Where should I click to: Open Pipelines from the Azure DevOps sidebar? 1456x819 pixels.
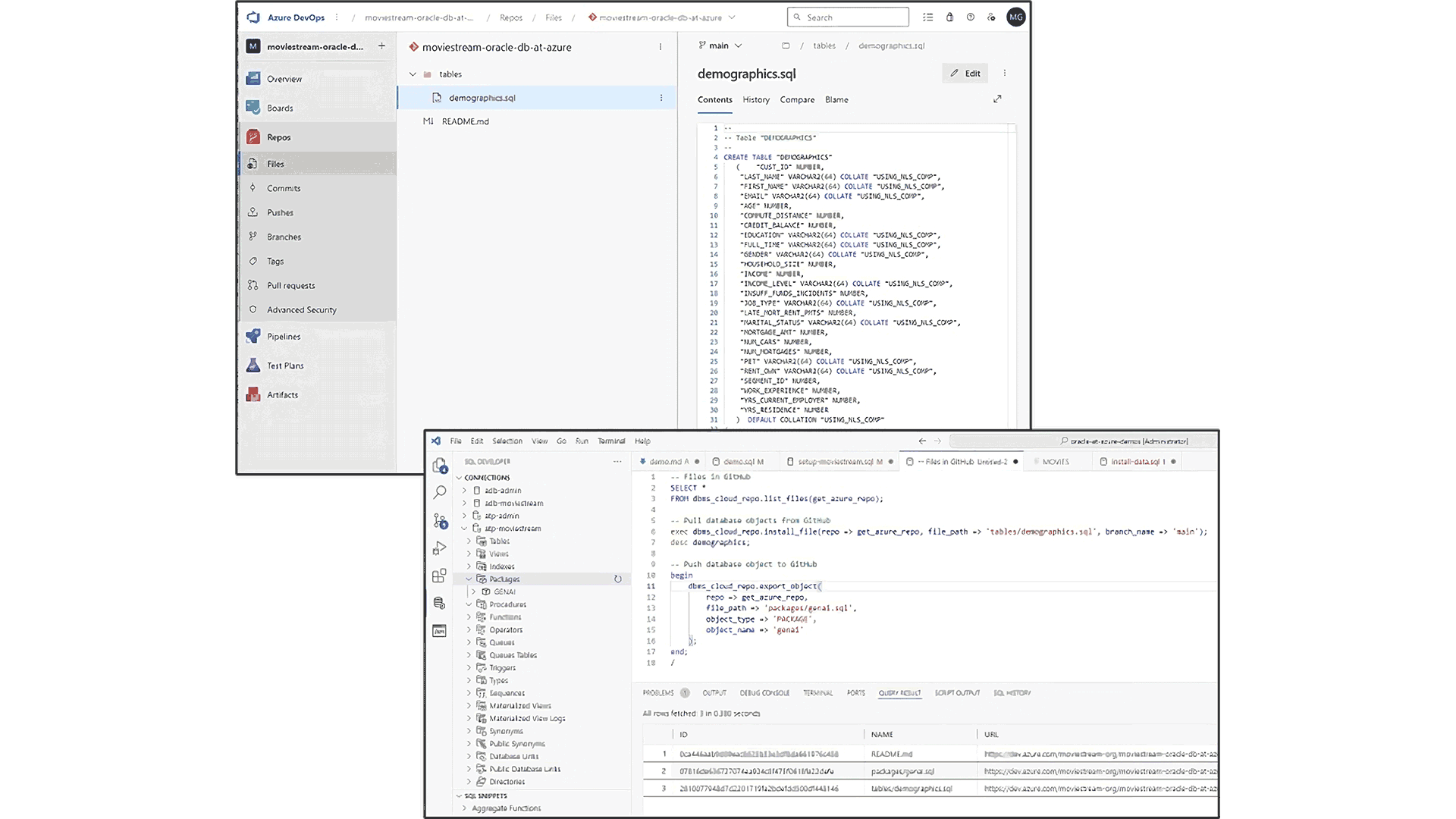coord(283,336)
